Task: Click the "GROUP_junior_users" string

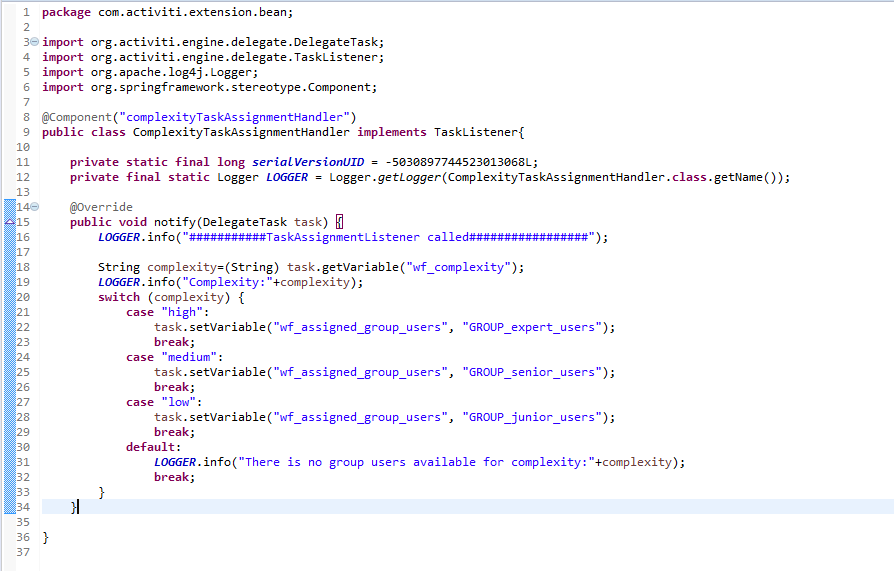Action: pyautogui.click(x=532, y=417)
